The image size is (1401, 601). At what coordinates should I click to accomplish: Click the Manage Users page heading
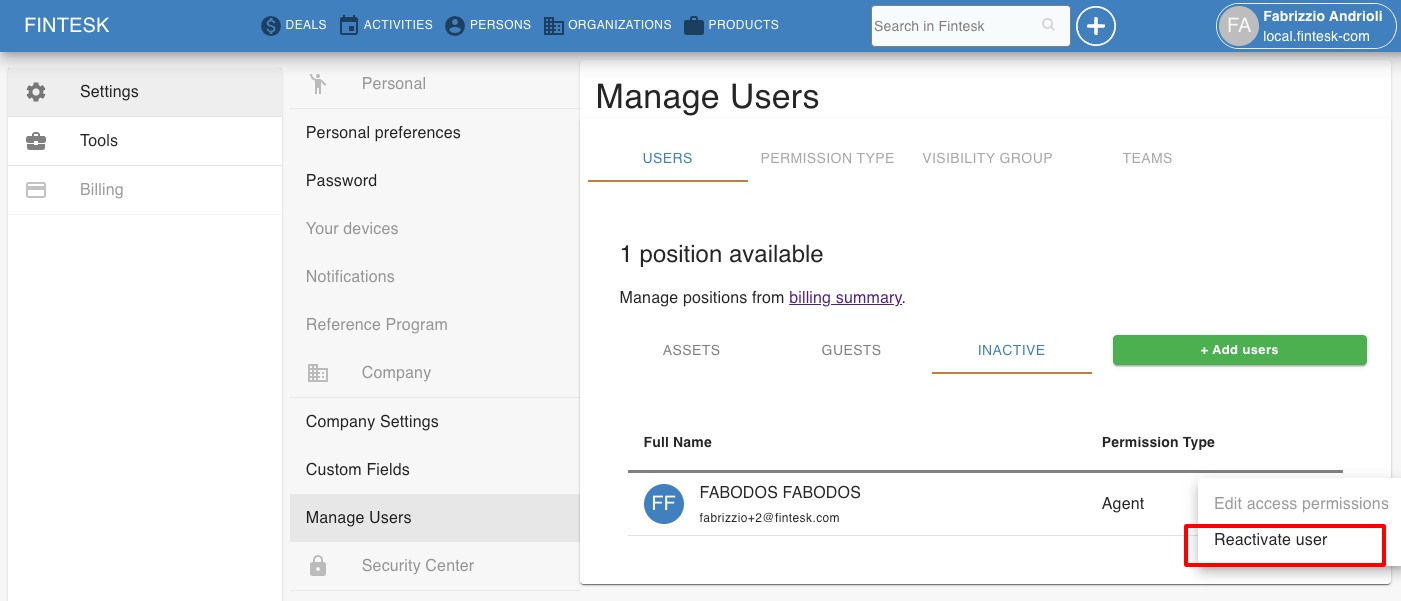tap(707, 97)
